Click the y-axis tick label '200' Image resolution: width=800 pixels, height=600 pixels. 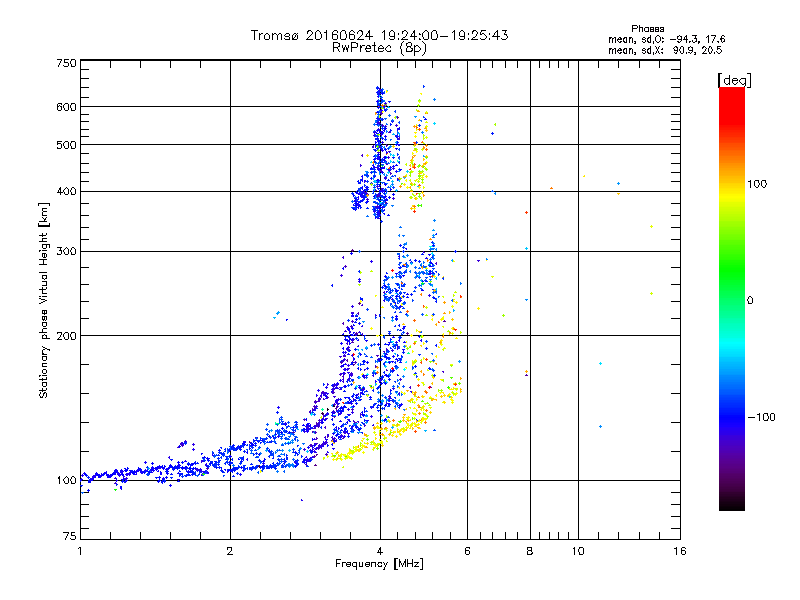click(67, 336)
